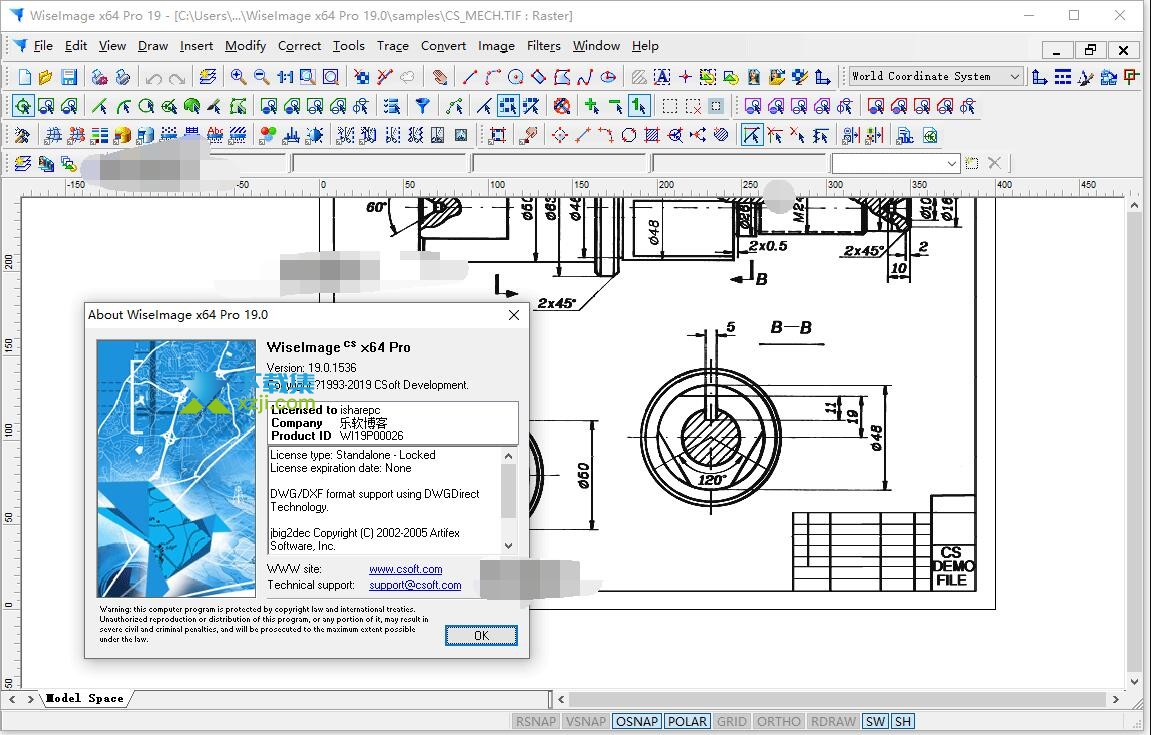Open the Trace menu
This screenshot has height=735, width=1151.
pyautogui.click(x=393, y=46)
